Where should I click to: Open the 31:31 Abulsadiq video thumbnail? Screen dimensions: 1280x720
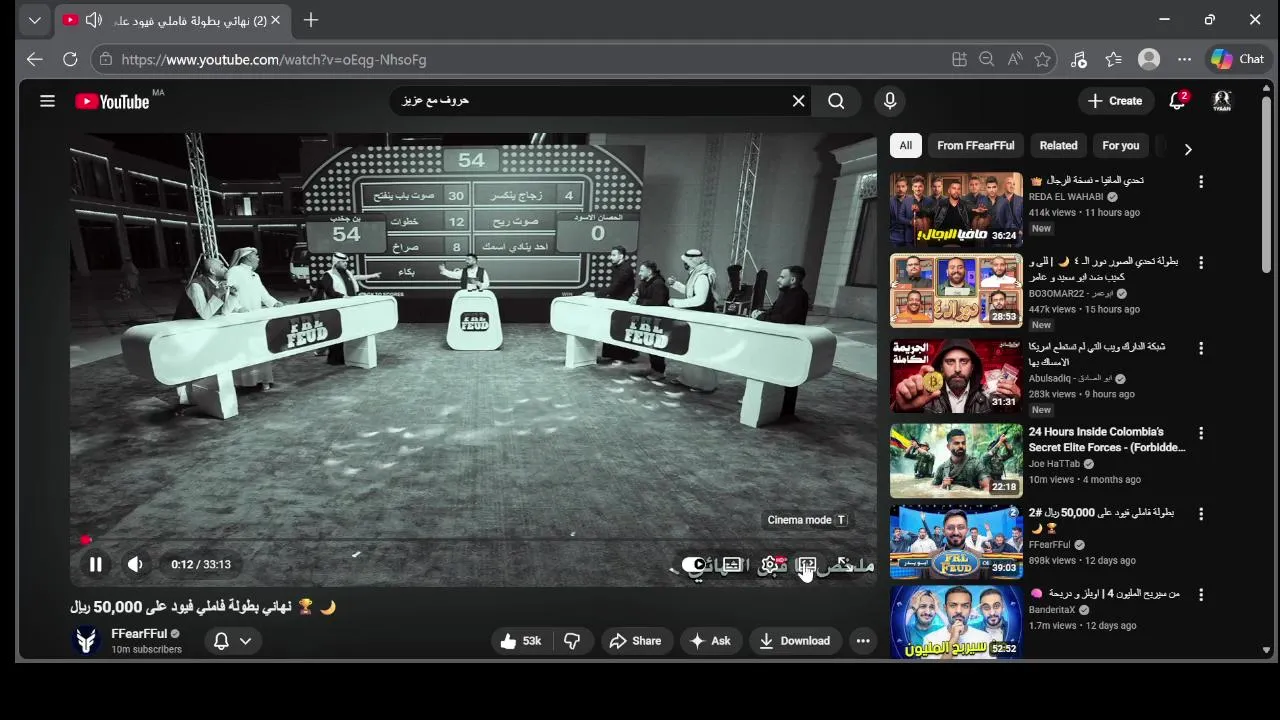[956, 376]
